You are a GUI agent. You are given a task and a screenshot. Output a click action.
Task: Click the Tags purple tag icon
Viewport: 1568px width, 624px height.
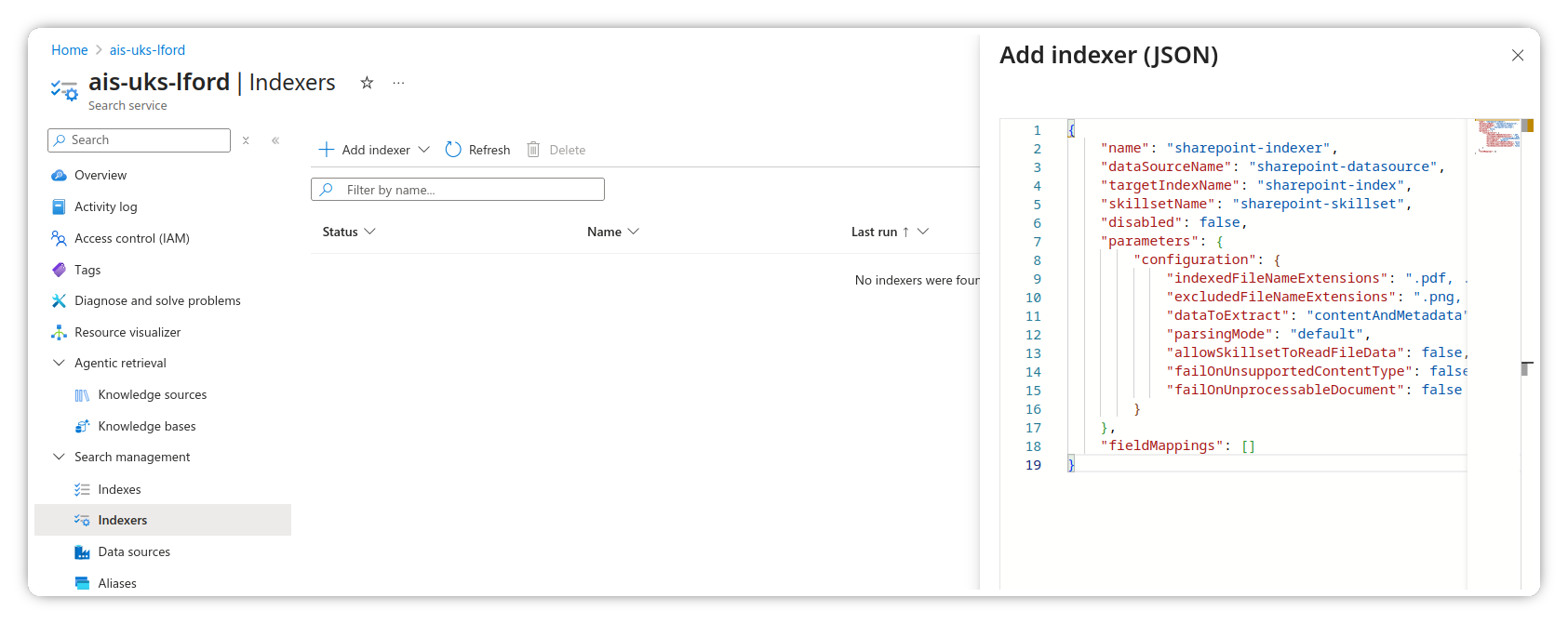[59, 270]
